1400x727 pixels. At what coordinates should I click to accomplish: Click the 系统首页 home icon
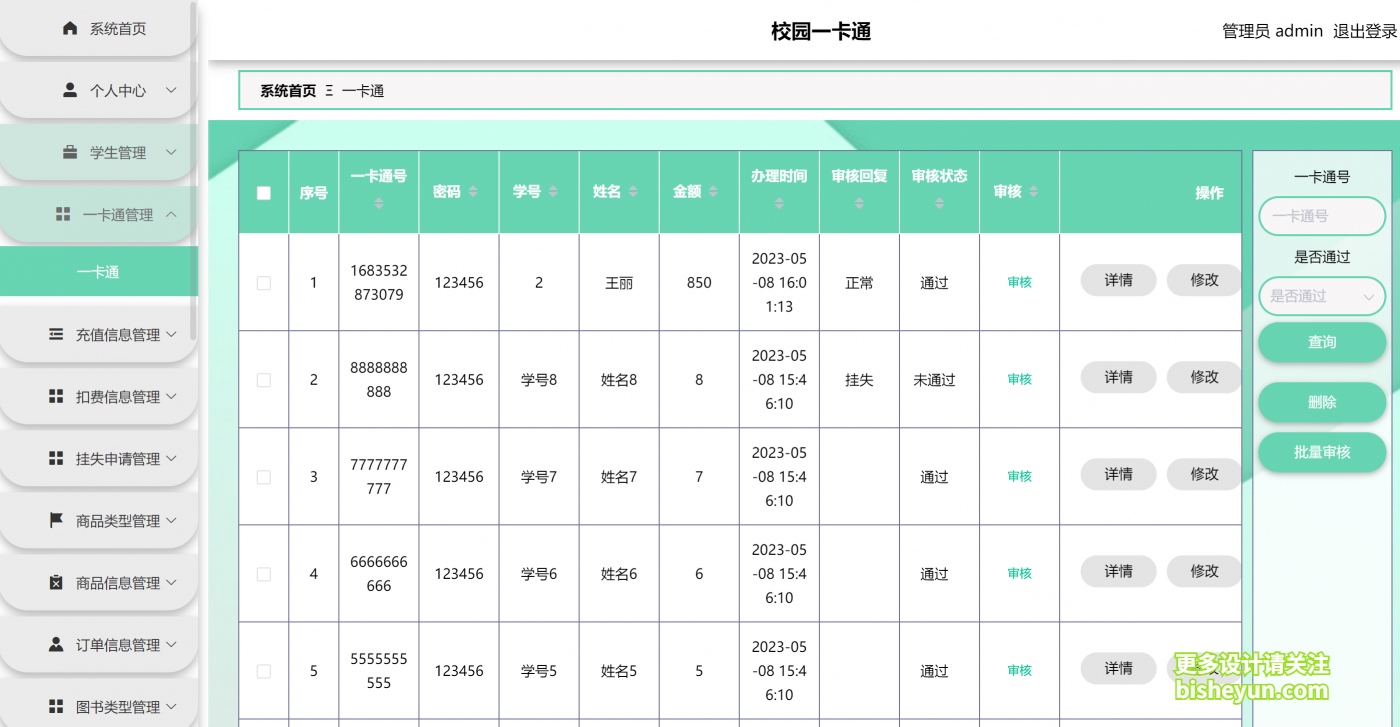[69, 29]
